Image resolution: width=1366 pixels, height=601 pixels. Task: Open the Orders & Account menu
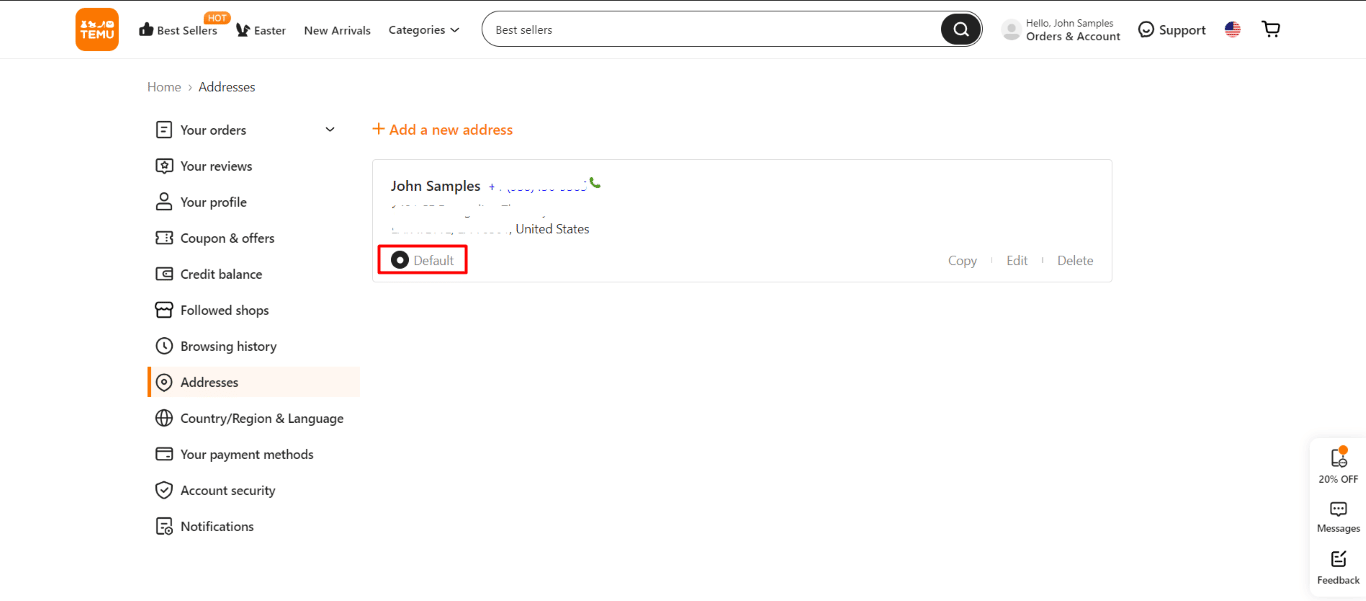tap(1072, 36)
